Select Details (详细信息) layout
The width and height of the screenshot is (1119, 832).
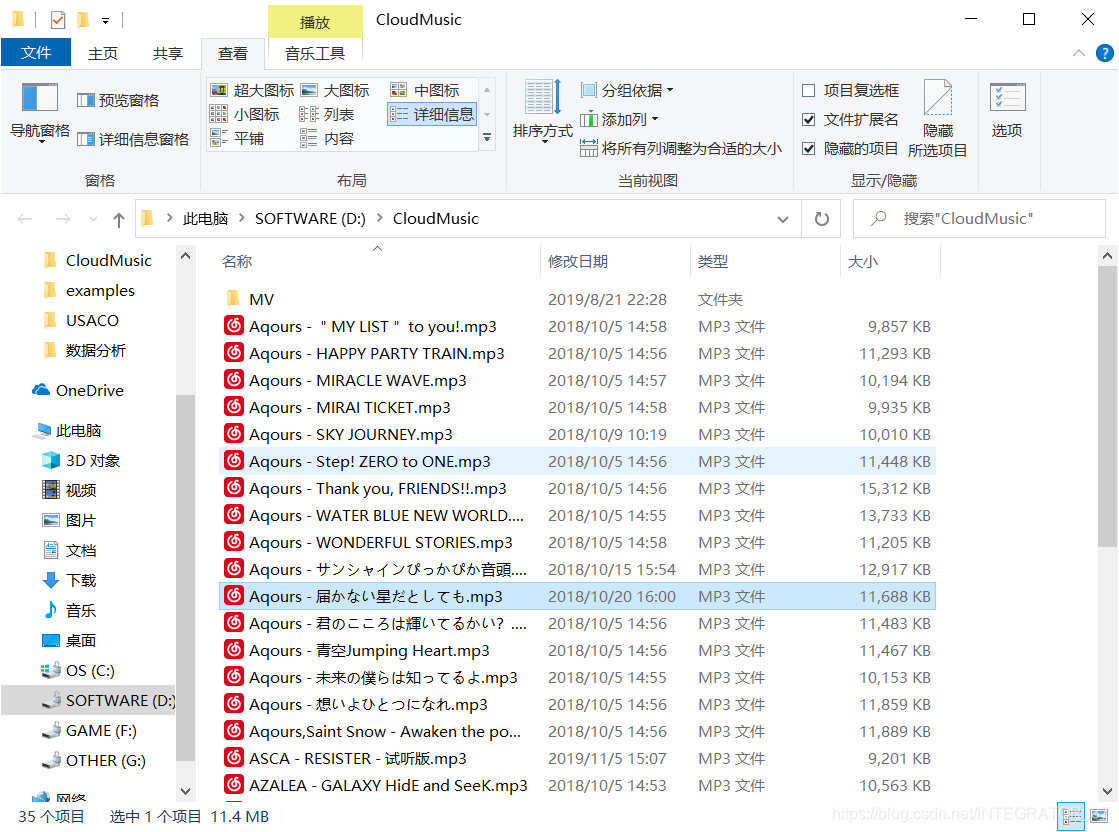tap(432, 114)
